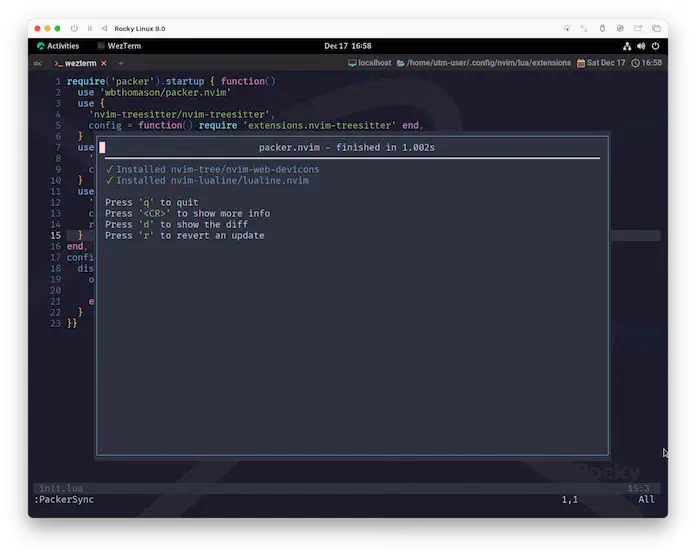Click the 1,1 cursor position indicator
The height and width of the screenshot is (555, 696).
(x=569, y=500)
